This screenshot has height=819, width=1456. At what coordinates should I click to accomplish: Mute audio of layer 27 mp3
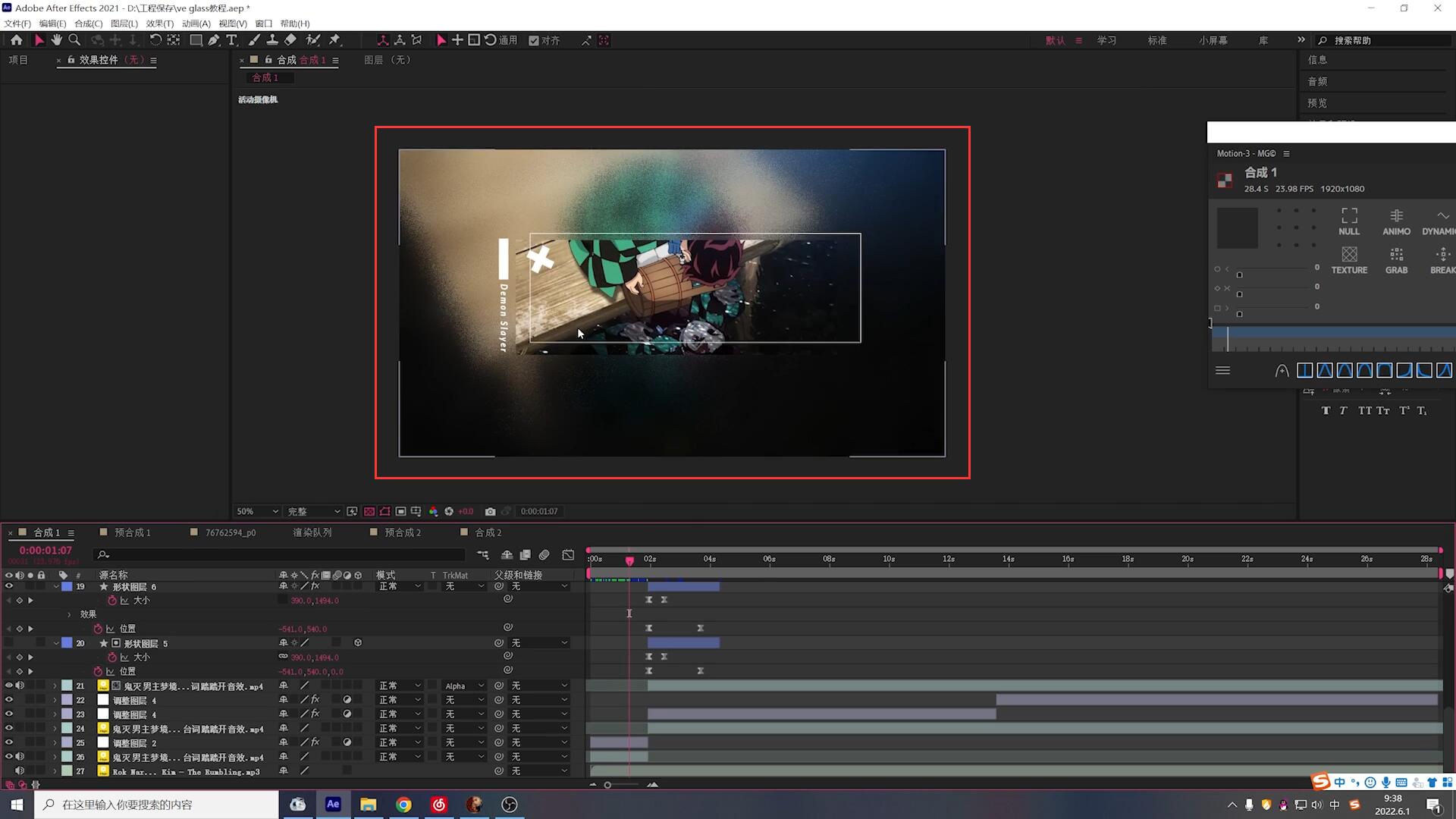[20, 770]
